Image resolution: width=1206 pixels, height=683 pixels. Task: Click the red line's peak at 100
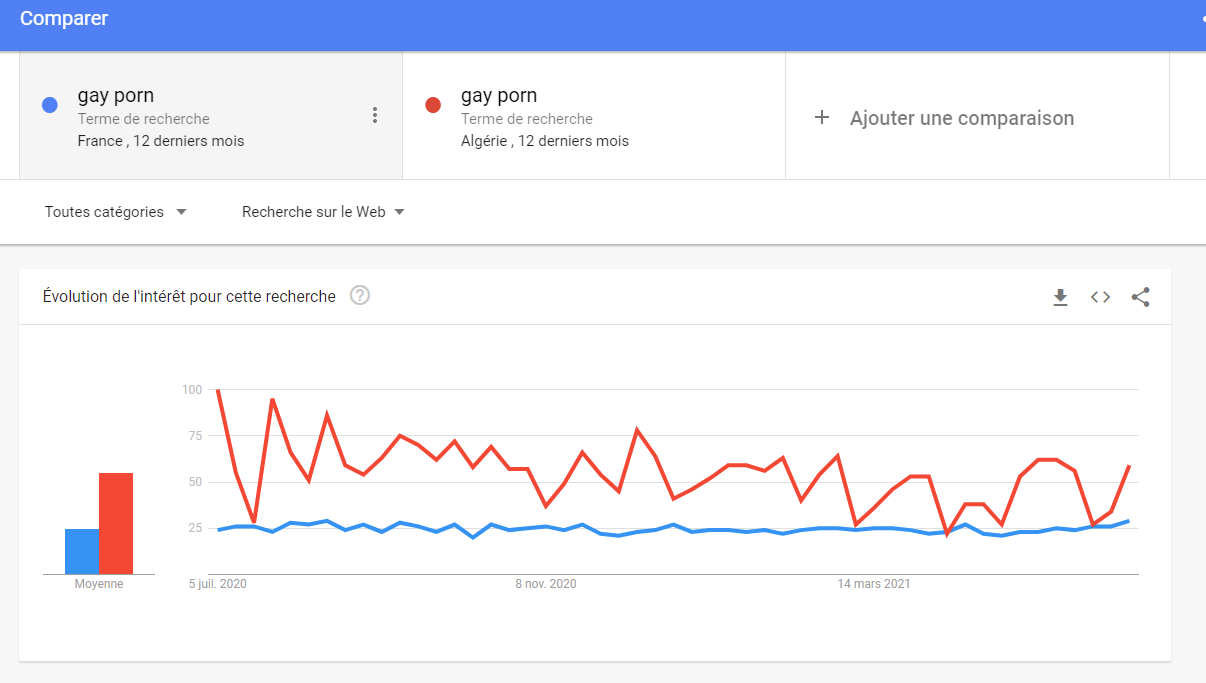(x=218, y=391)
